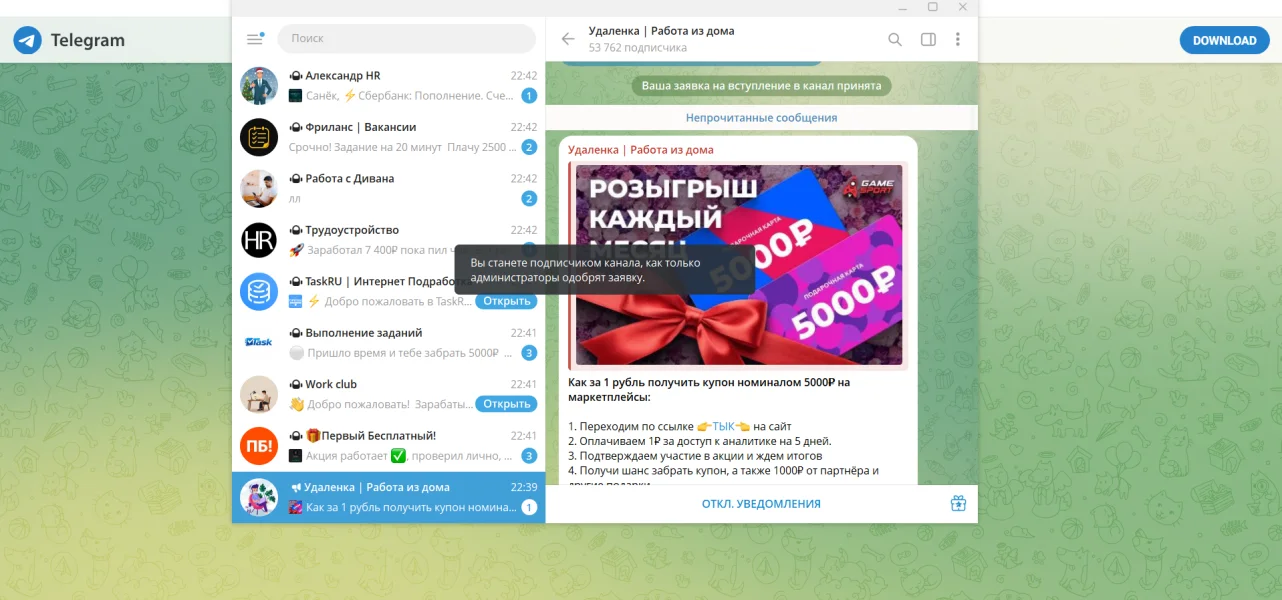This screenshot has width=1282, height=600.
Task: Click Открыть button on Work club chat
Action: (506, 404)
